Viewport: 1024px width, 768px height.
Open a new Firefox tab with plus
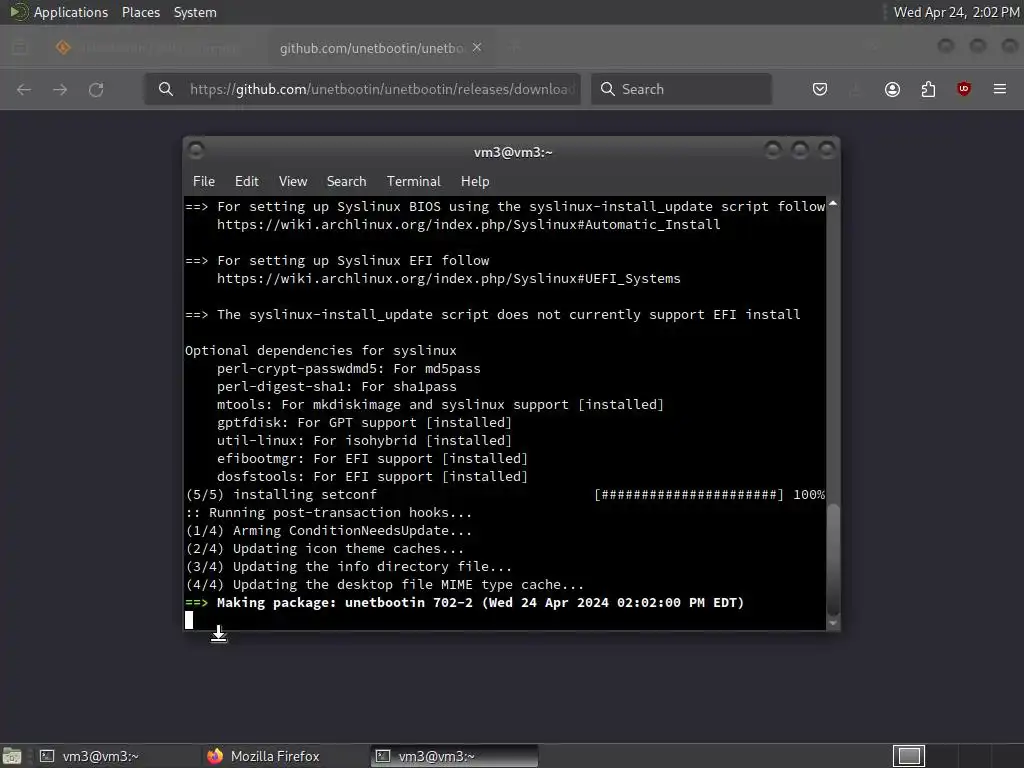515,47
